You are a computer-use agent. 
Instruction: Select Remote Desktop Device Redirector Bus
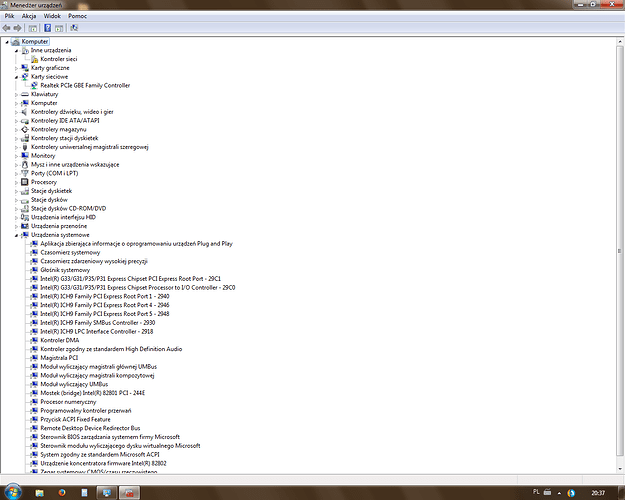[90, 428]
